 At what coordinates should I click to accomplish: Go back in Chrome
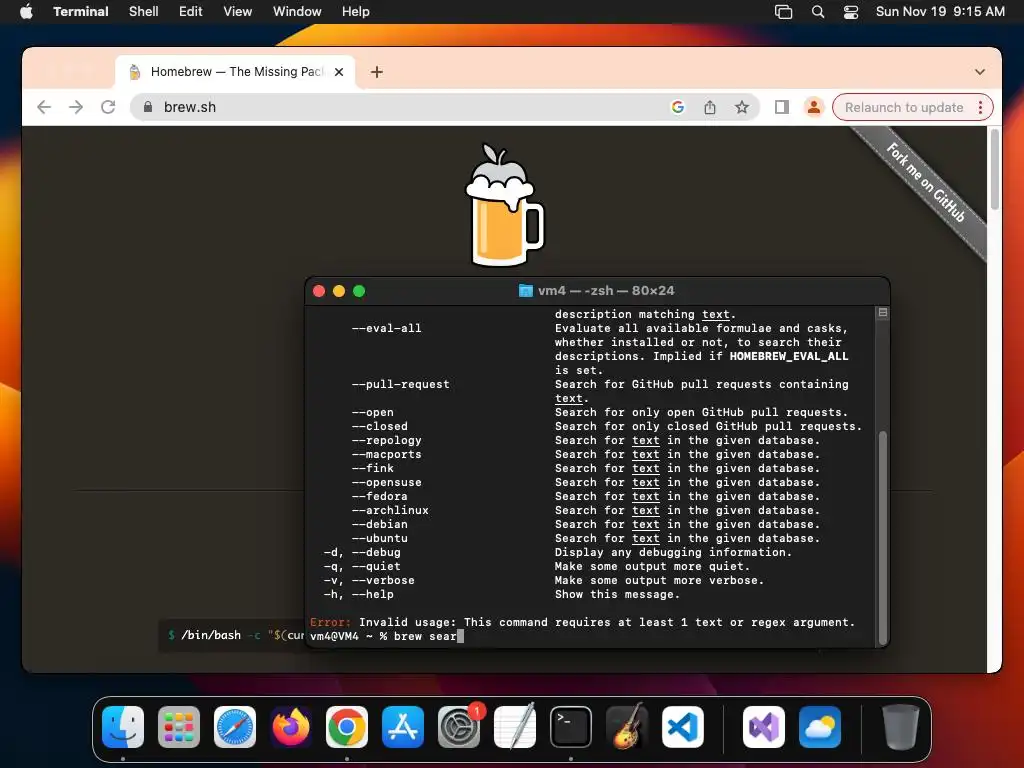coord(44,107)
